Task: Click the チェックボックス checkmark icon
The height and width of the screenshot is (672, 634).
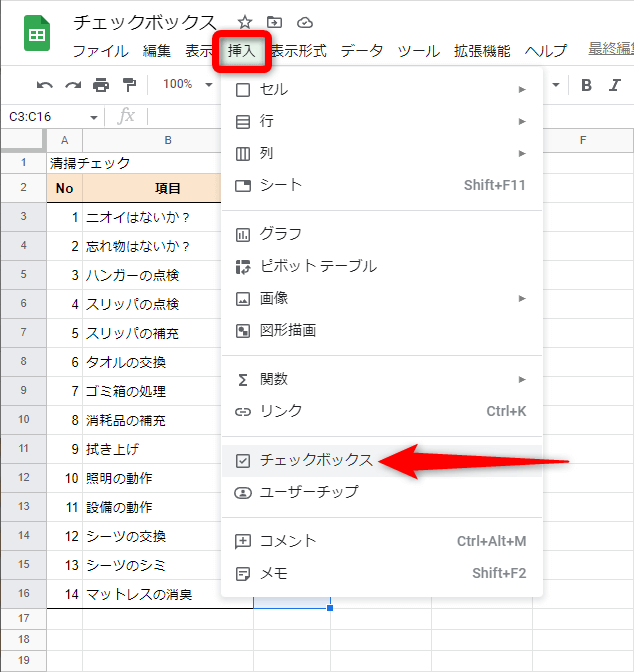Action: (243, 461)
